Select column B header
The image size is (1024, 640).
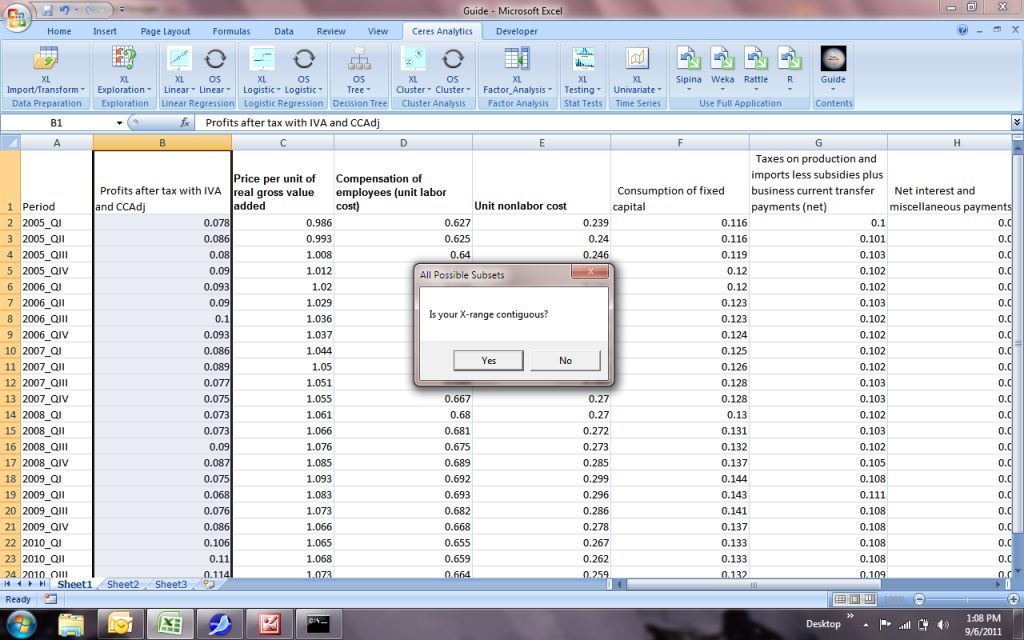(162, 142)
